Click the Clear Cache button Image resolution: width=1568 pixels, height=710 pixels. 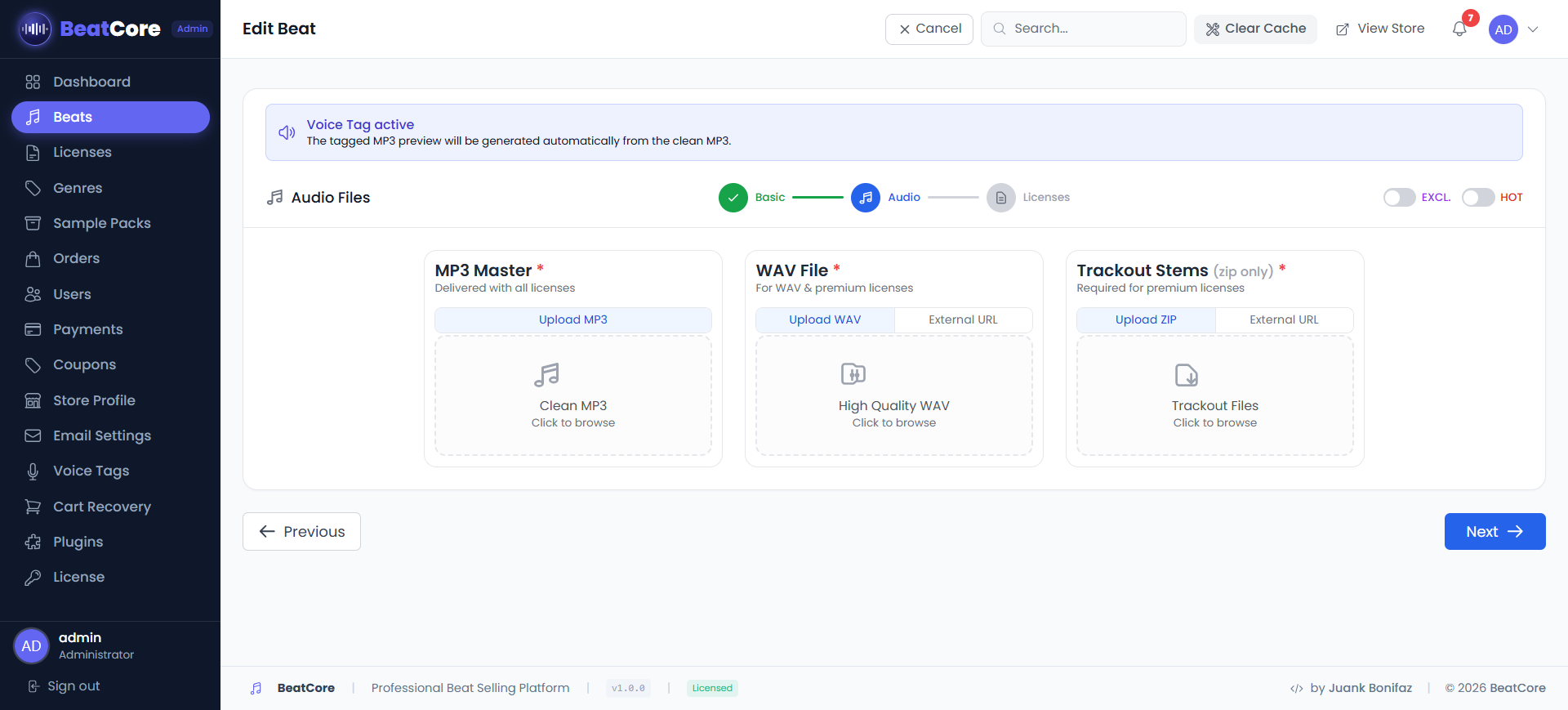[x=1255, y=29]
